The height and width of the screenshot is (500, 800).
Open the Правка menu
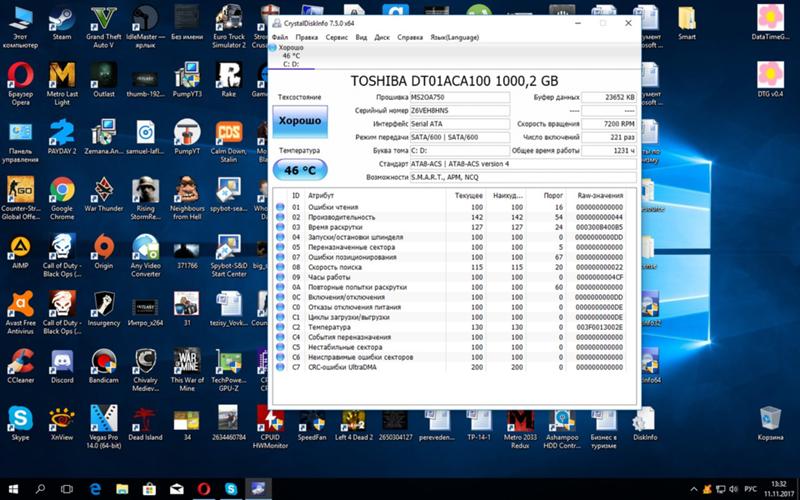(307, 37)
